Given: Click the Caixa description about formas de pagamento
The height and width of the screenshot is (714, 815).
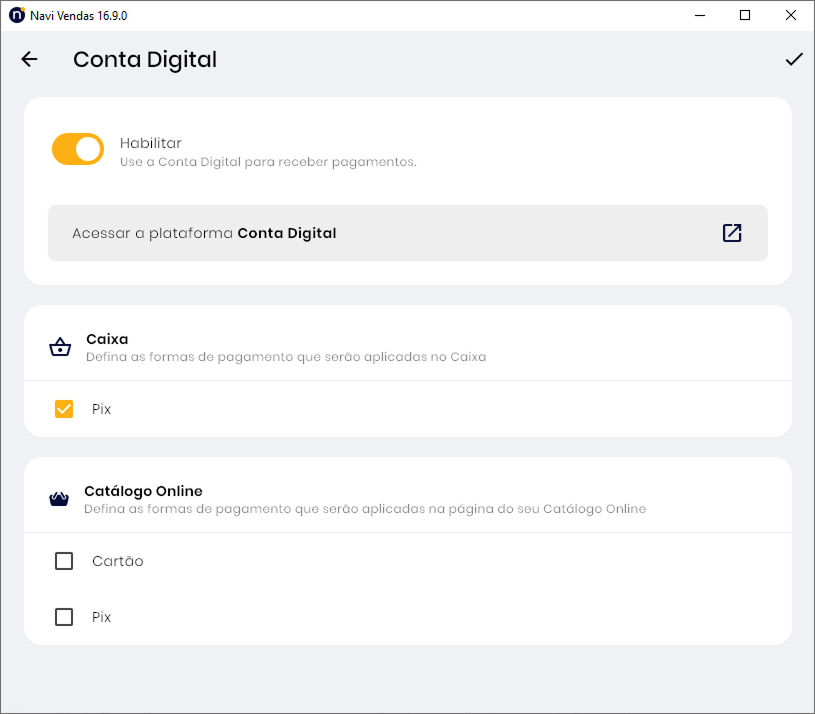Looking at the screenshot, I should click(x=286, y=357).
